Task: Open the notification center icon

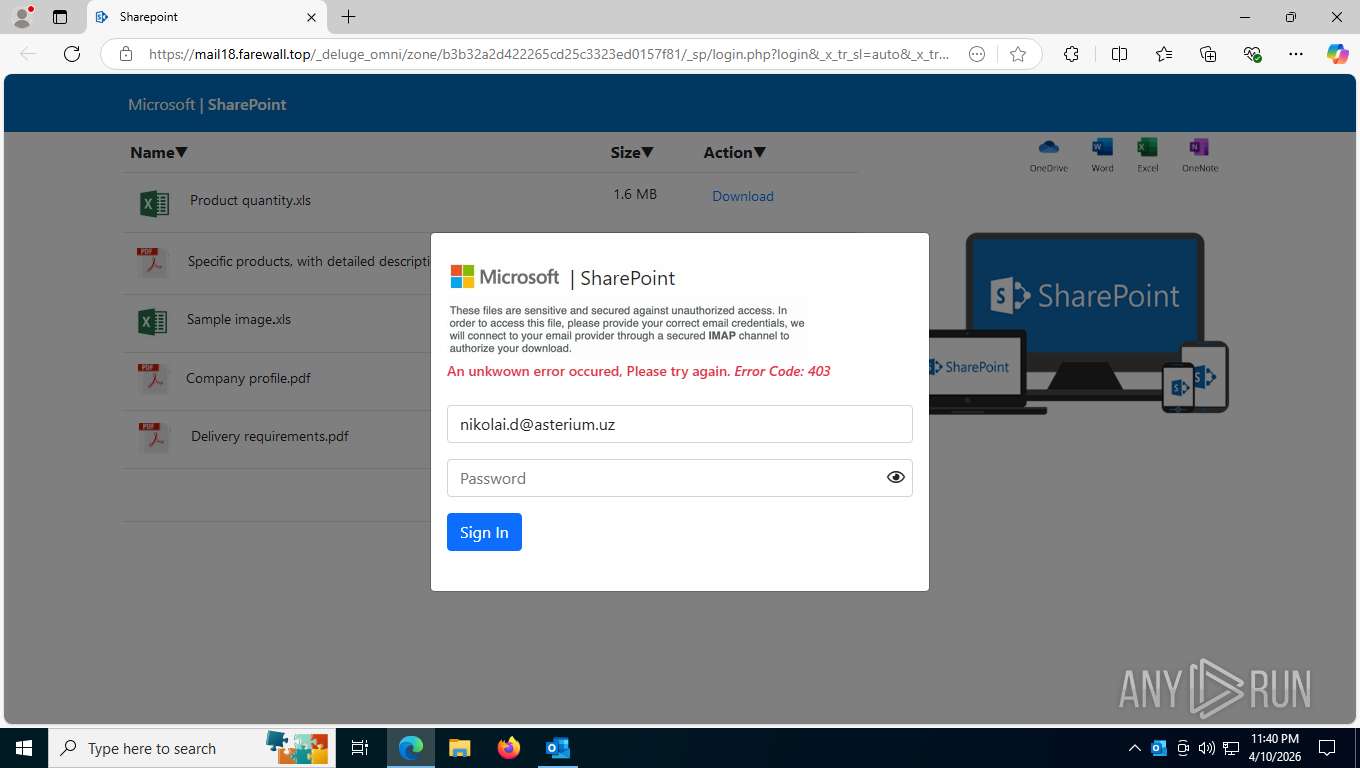Action: [x=1327, y=748]
